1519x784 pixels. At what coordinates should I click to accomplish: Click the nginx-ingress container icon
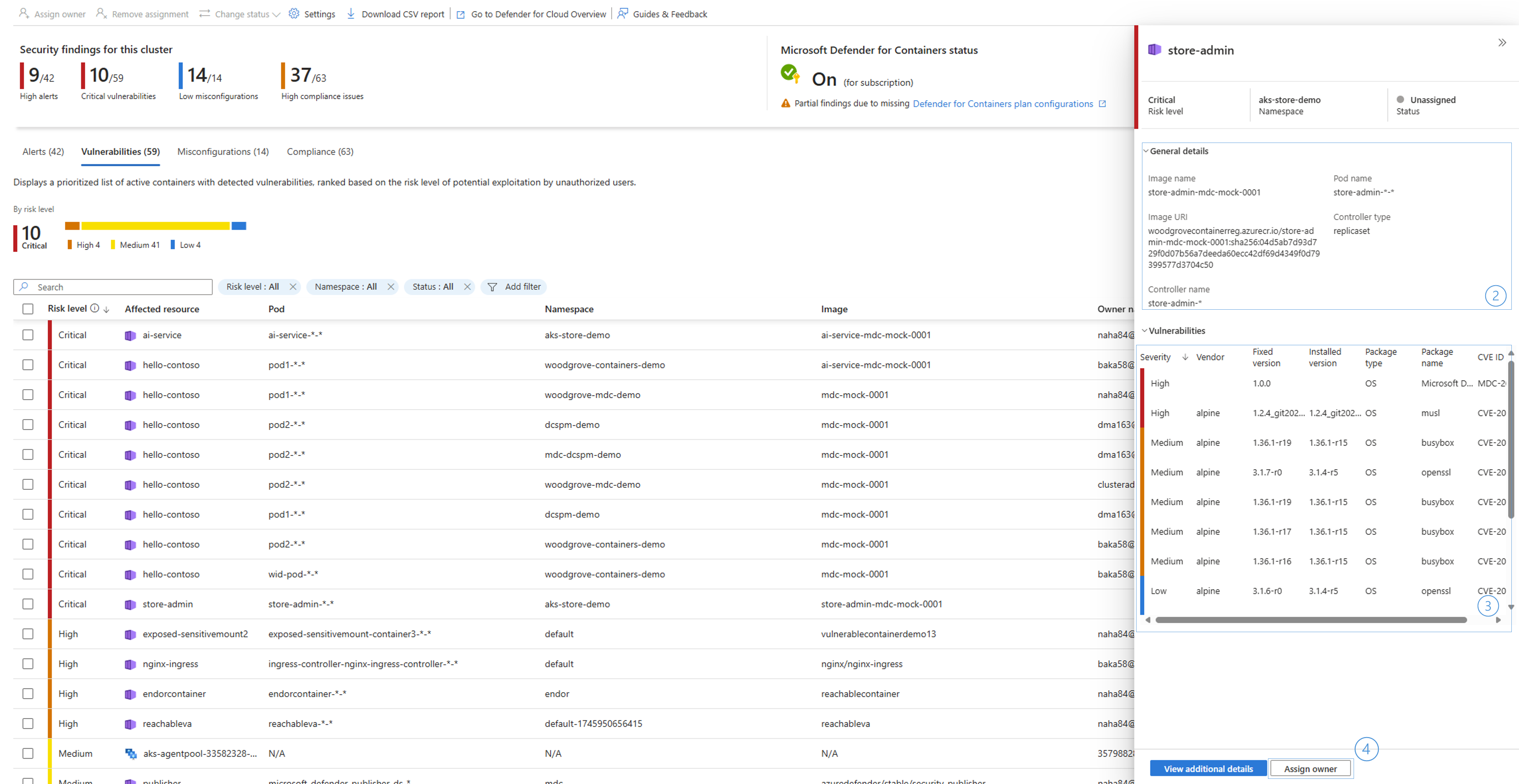130,664
